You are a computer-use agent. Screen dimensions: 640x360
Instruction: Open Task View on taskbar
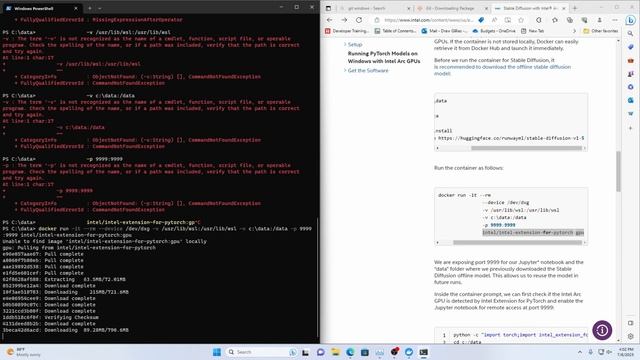tap(305, 352)
